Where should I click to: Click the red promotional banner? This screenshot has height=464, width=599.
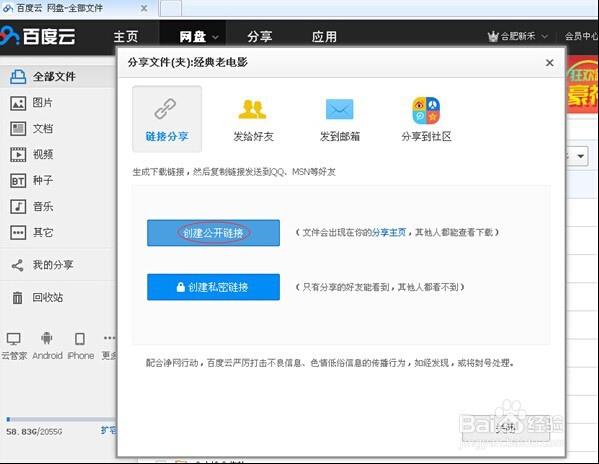pos(583,84)
